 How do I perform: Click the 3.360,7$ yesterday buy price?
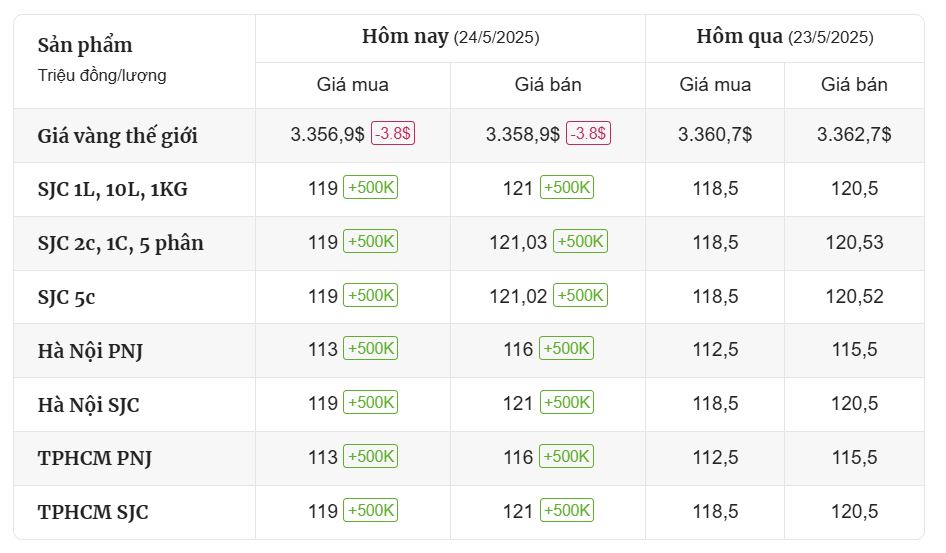pyautogui.click(x=715, y=134)
